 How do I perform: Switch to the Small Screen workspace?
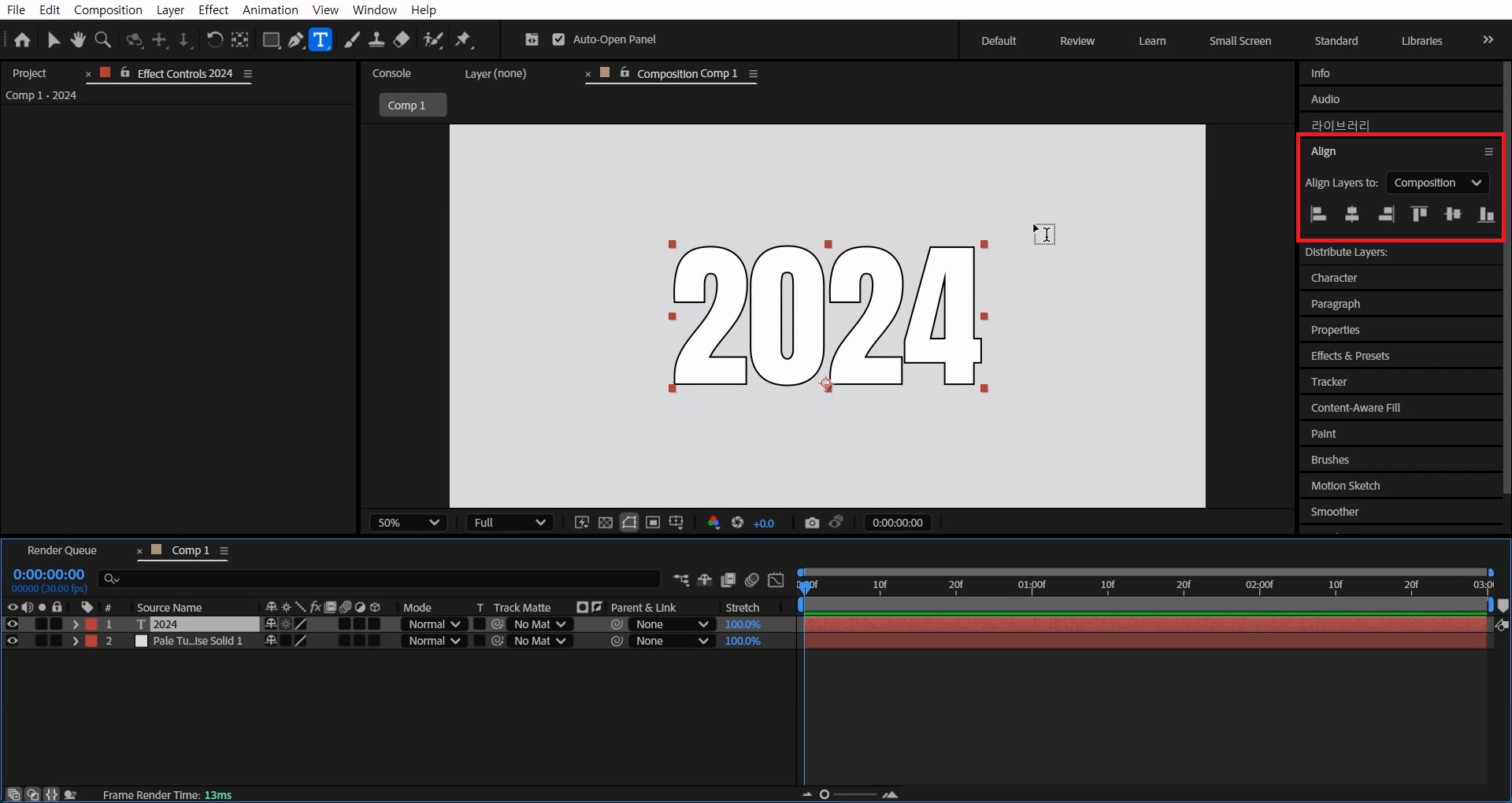pyautogui.click(x=1240, y=41)
